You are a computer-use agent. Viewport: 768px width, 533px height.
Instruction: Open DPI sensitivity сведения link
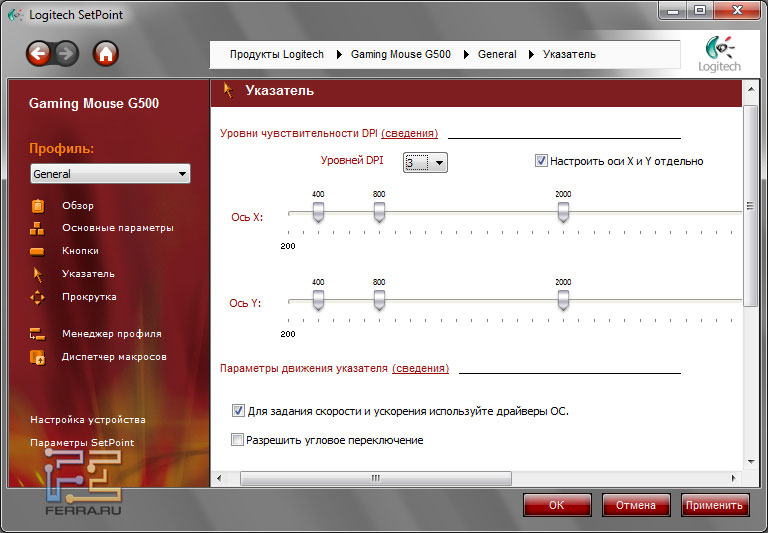coord(409,133)
